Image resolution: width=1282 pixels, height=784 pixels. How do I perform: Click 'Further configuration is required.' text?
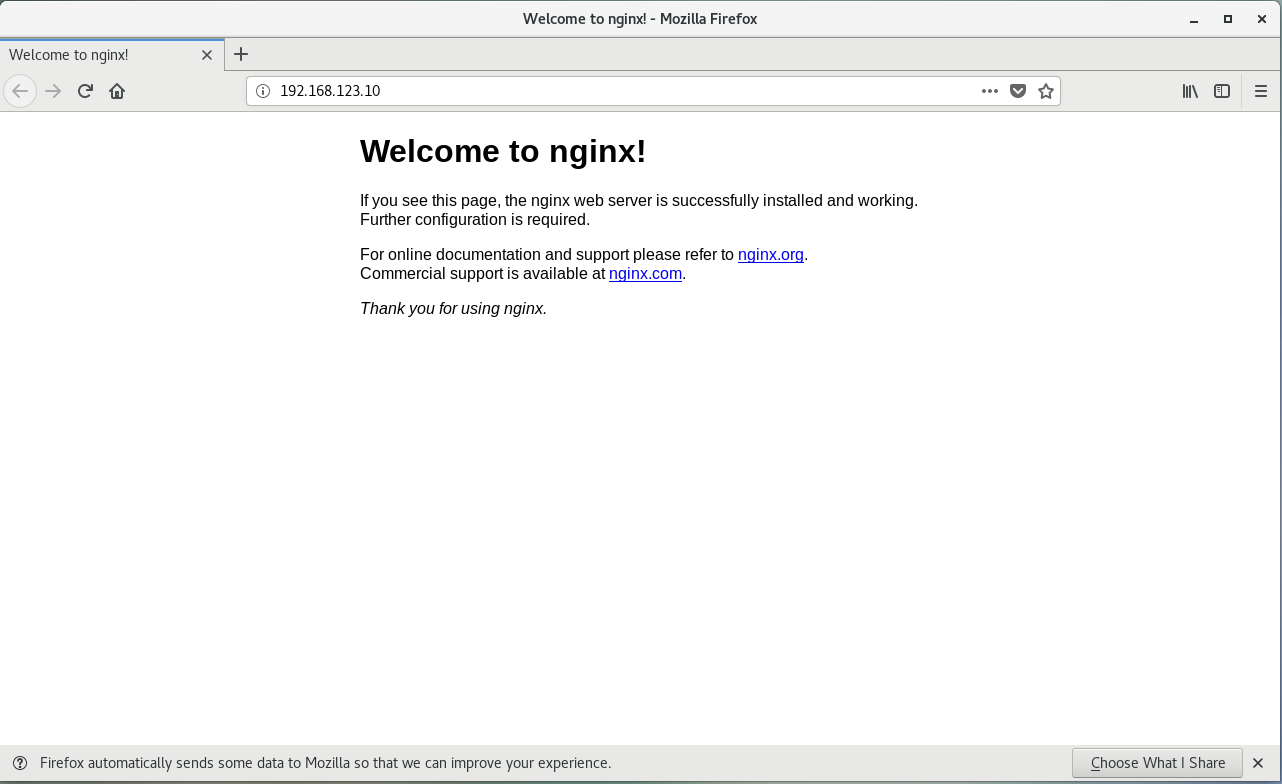[475, 219]
